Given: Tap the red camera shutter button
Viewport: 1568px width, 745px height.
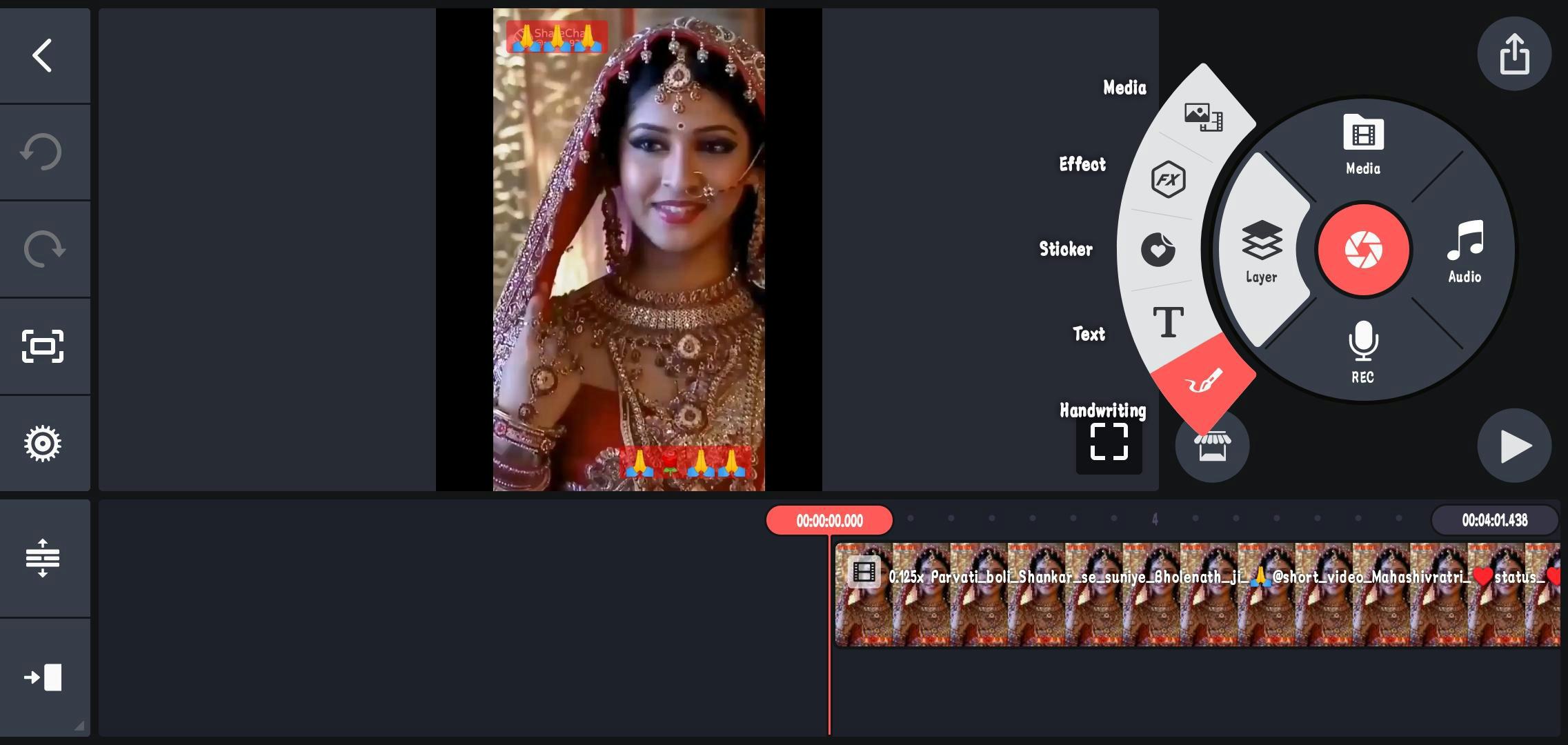Looking at the screenshot, I should (x=1364, y=250).
